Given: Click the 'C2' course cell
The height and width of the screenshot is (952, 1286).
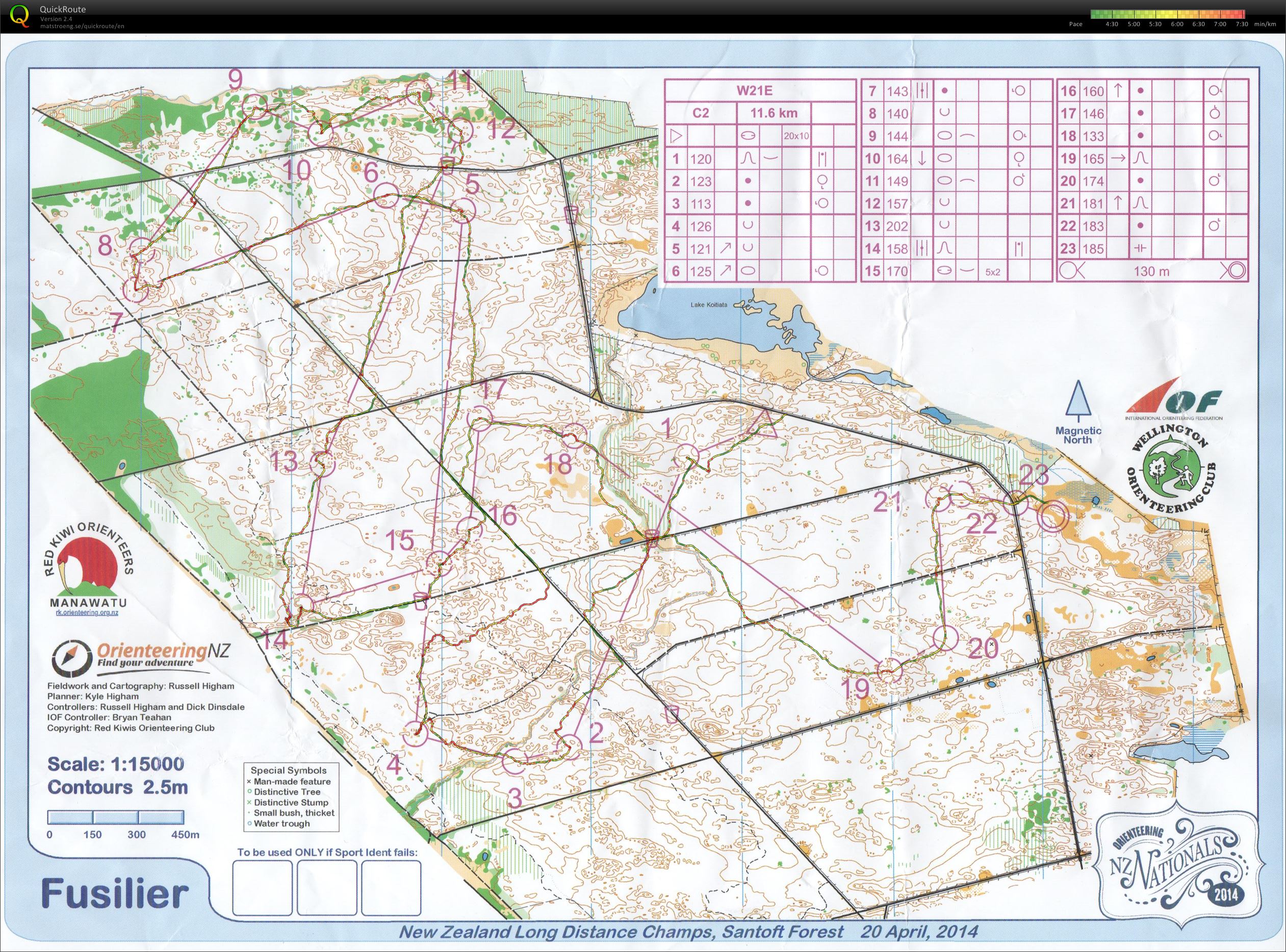Looking at the screenshot, I should [701, 113].
